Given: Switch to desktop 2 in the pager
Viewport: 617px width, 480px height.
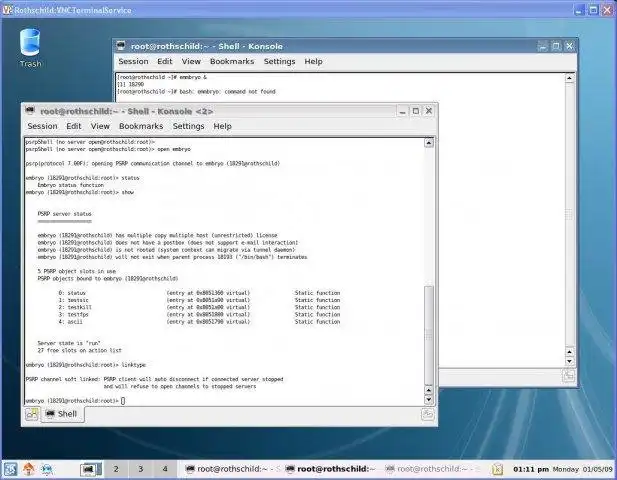Looking at the screenshot, I should tap(116, 469).
